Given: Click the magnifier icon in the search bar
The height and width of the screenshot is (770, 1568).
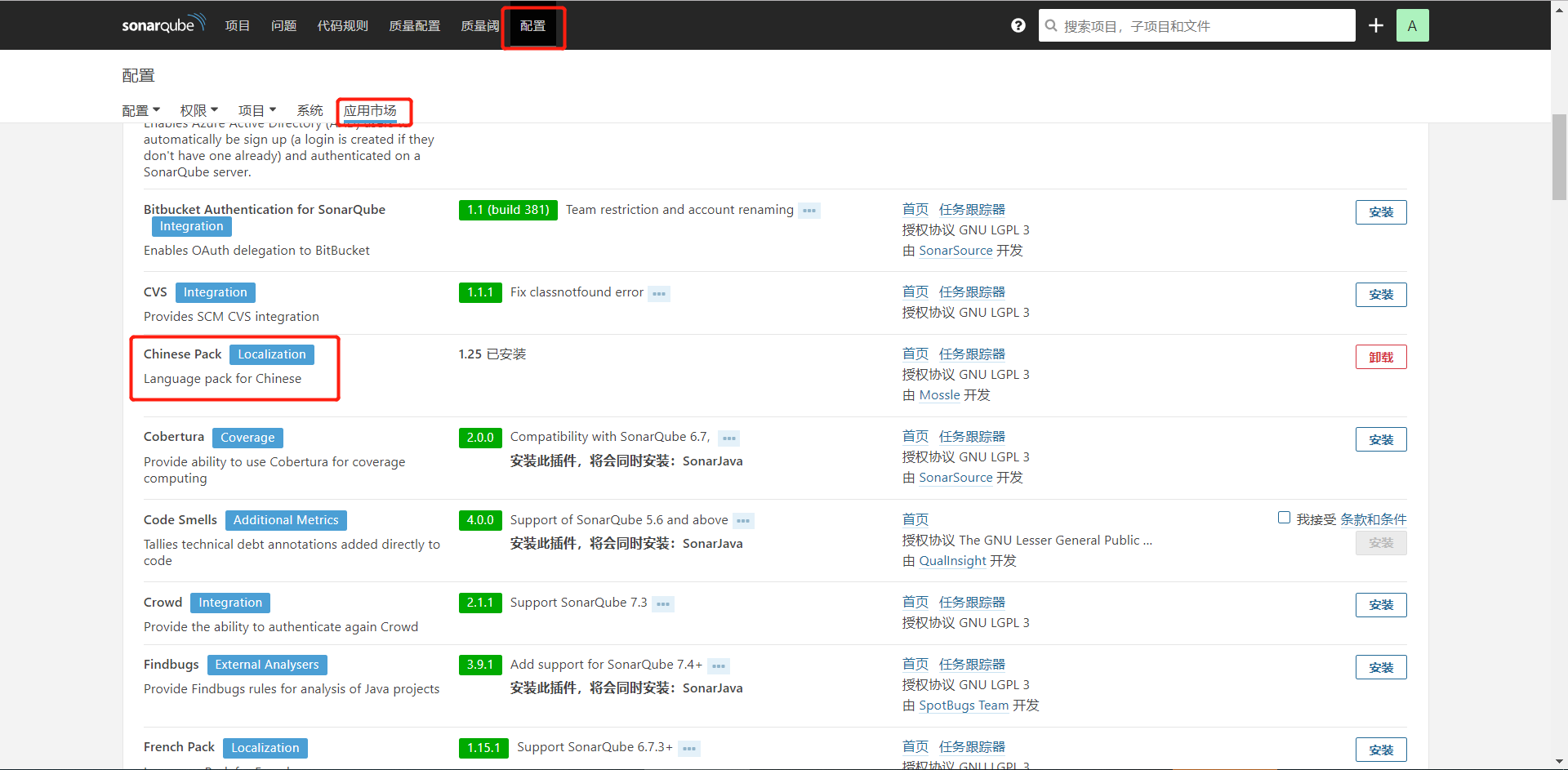Looking at the screenshot, I should pyautogui.click(x=1050, y=25).
